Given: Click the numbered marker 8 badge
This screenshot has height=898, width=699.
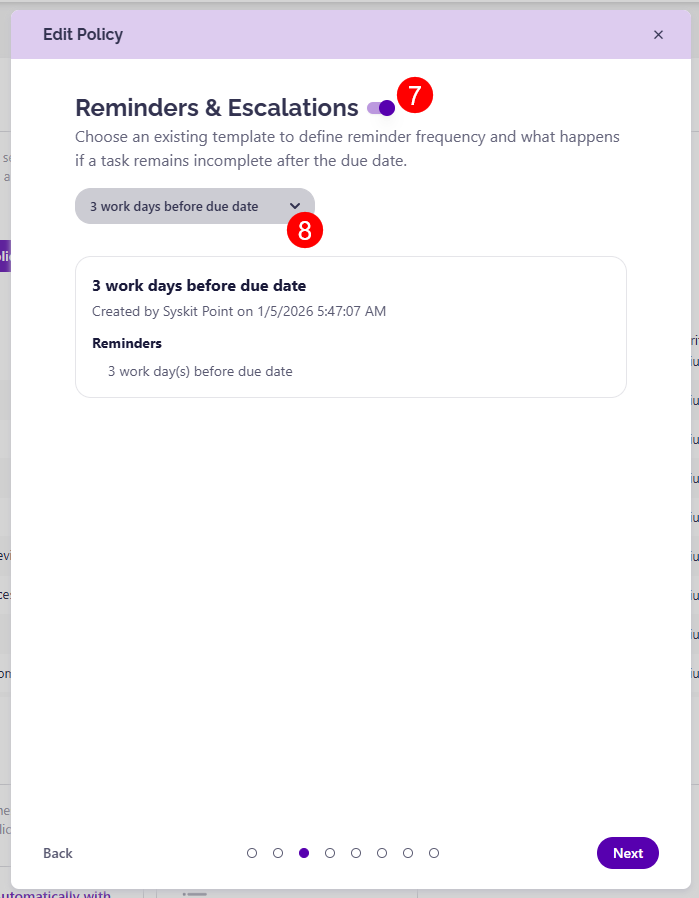Looking at the screenshot, I should point(305,230).
